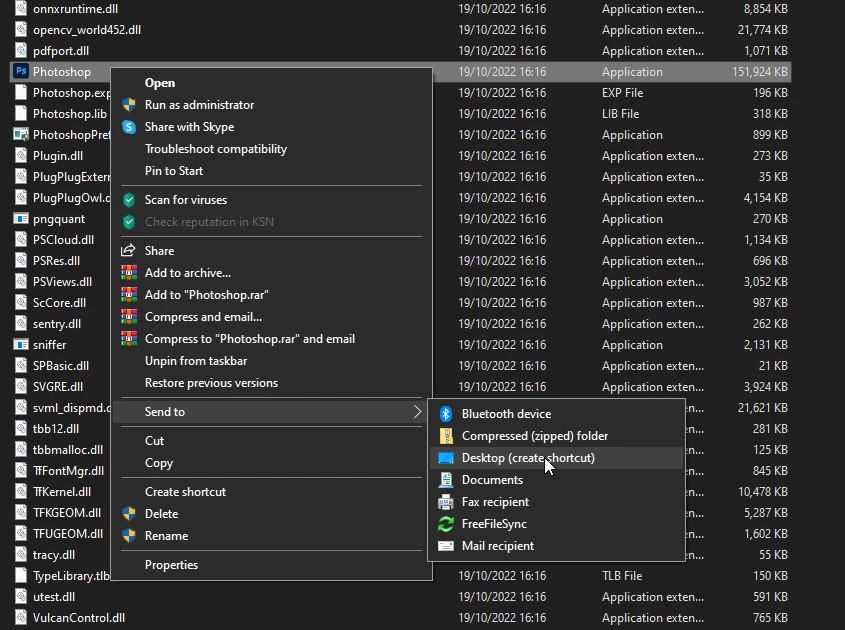845x630 pixels.
Task: Choose Cut from the context menu
Action: tap(271, 441)
